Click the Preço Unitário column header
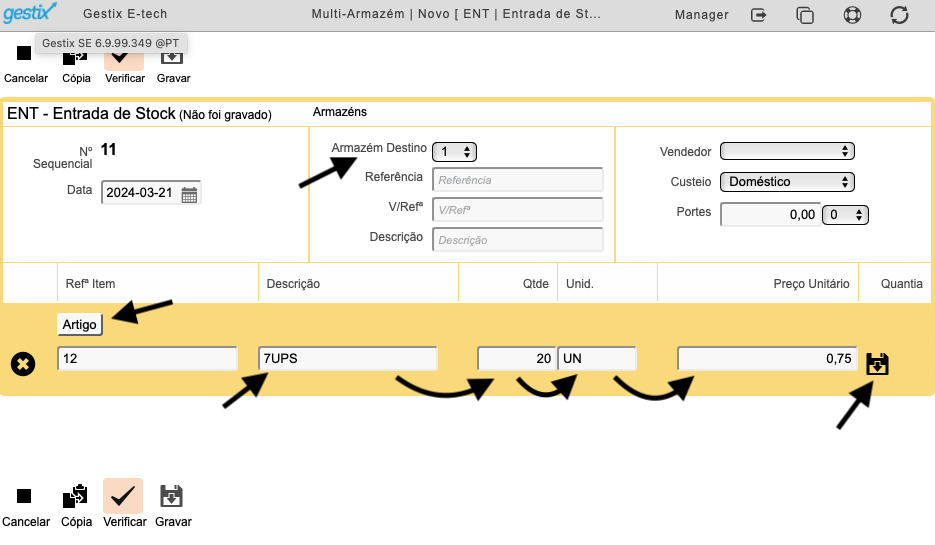935x545 pixels. tap(811, 284)
